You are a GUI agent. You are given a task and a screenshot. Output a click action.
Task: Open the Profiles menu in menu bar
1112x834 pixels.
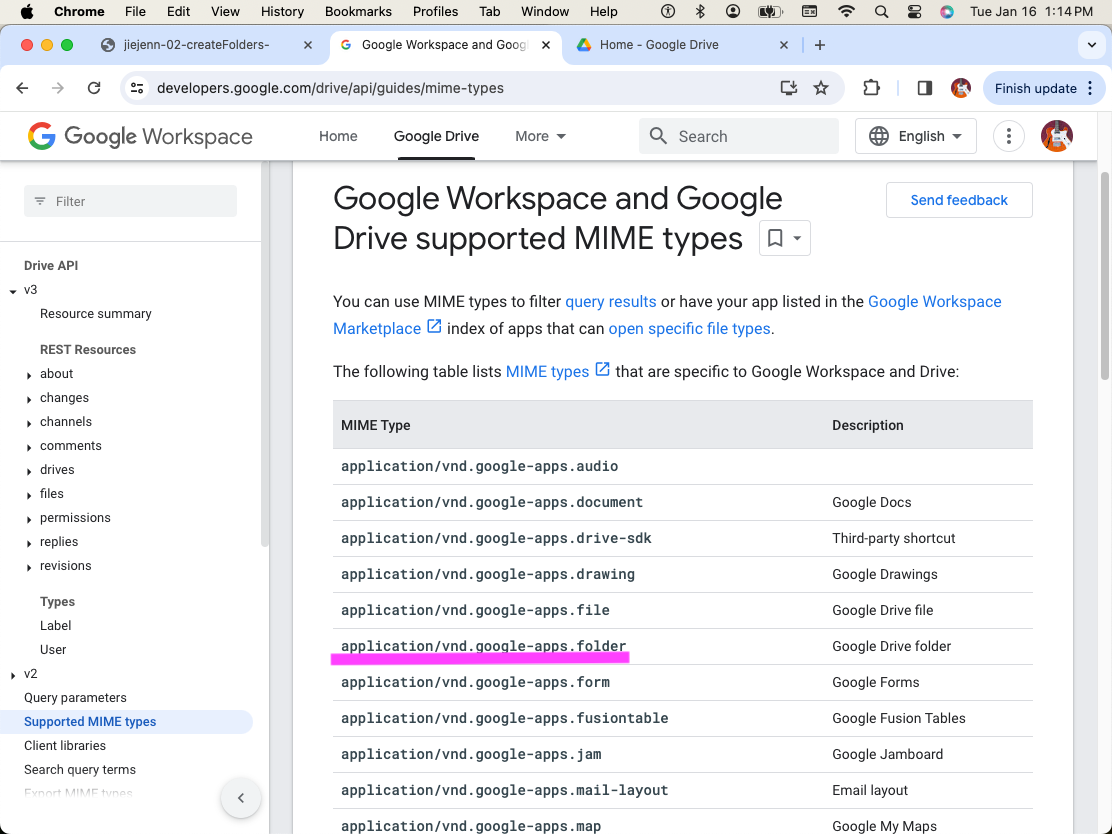point(435,11)
